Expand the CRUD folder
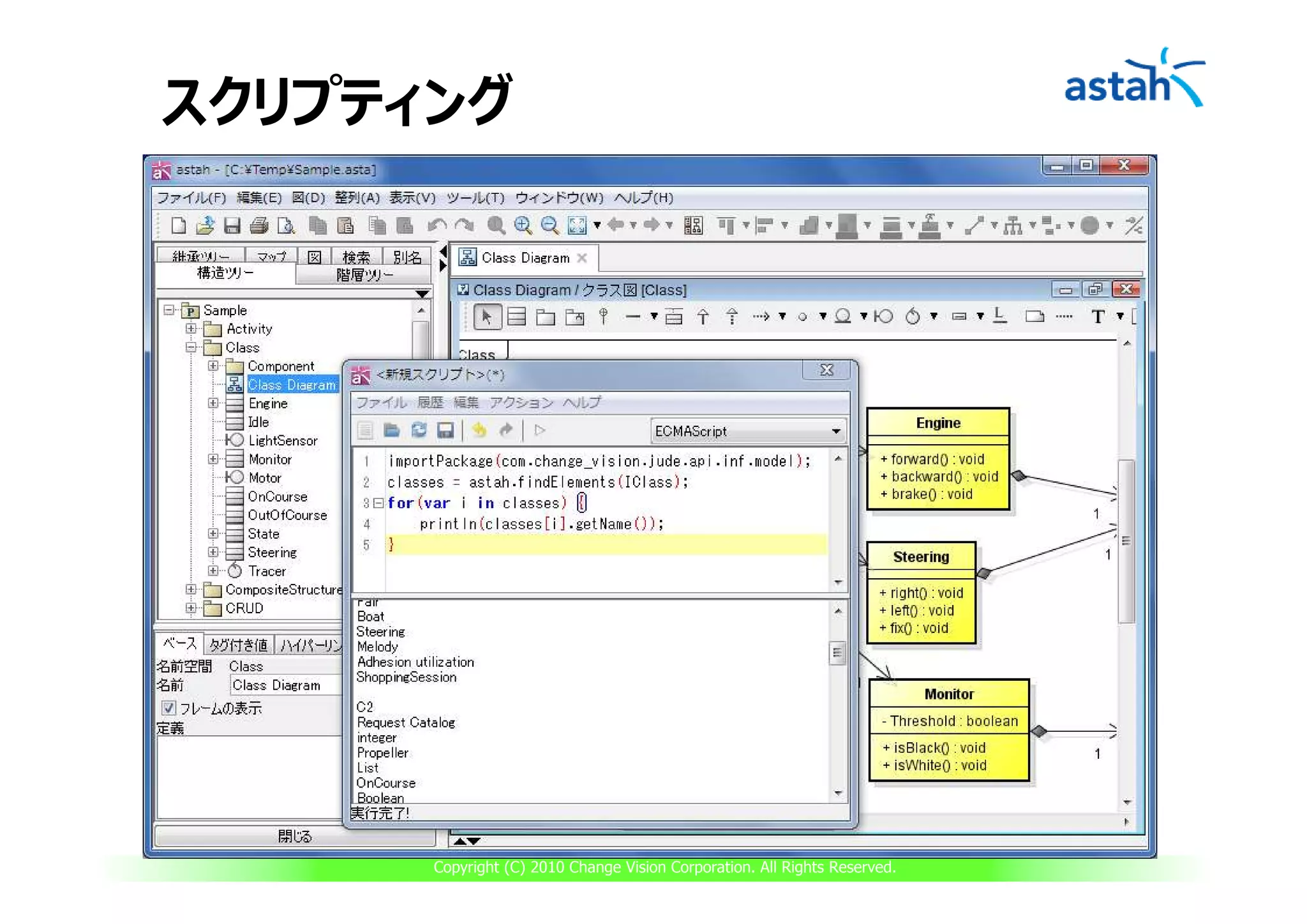Image resolution: width=1307 pixels, height=924 pixels. coord(191,608)
